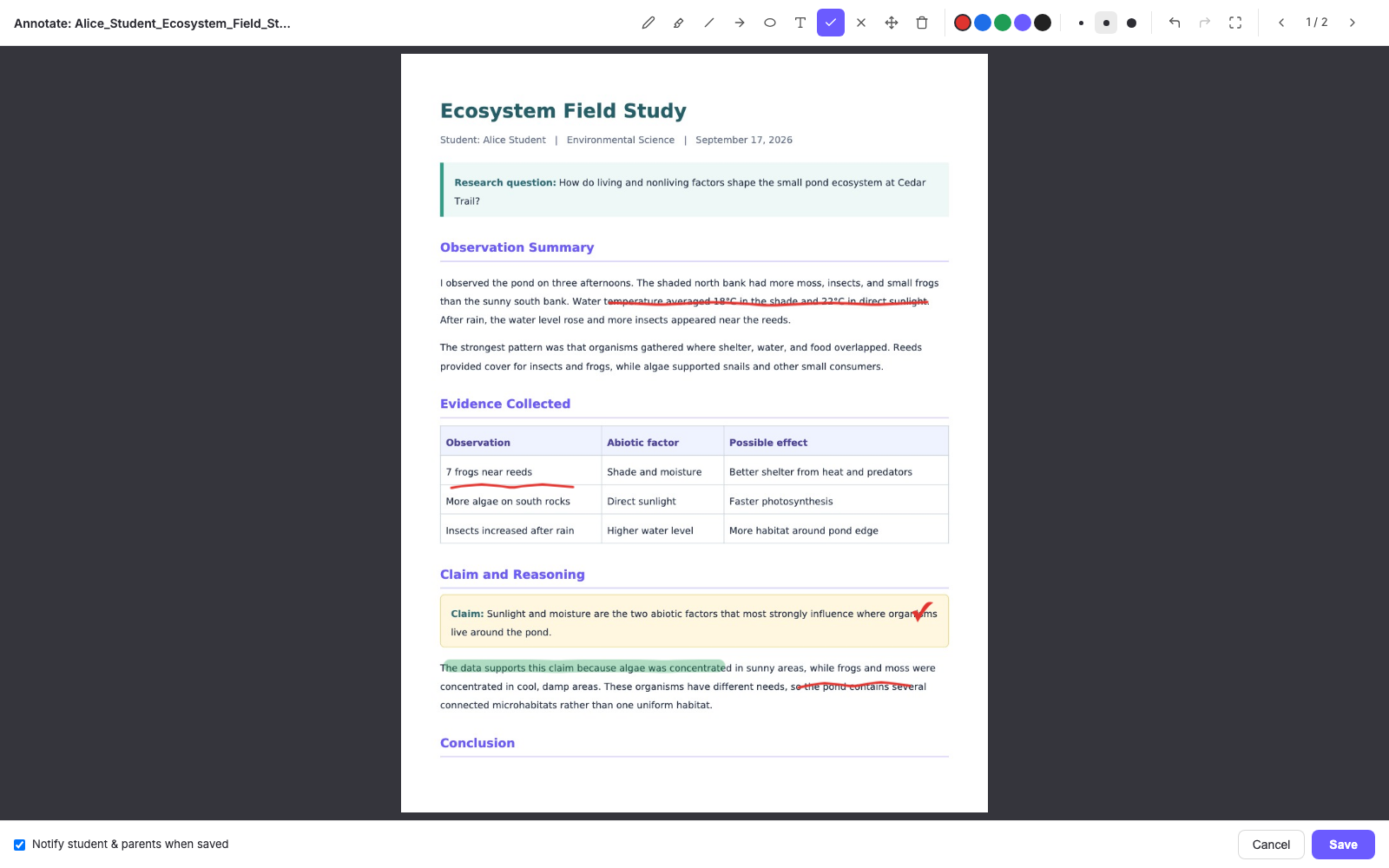
Task: Choose the green color swatch
Action: click(1003, 23)
